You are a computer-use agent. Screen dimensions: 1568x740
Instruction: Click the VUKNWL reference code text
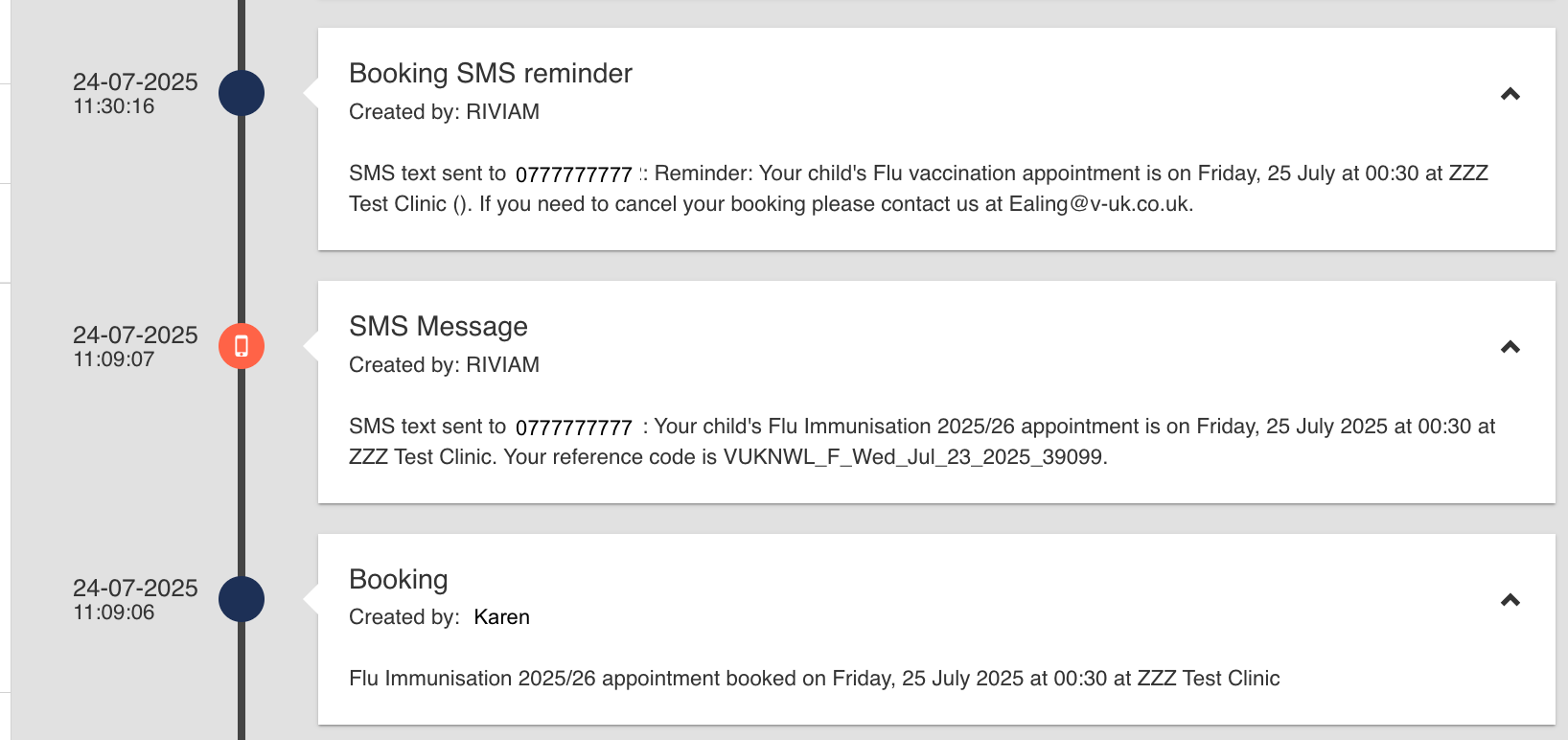pos(913,457)
